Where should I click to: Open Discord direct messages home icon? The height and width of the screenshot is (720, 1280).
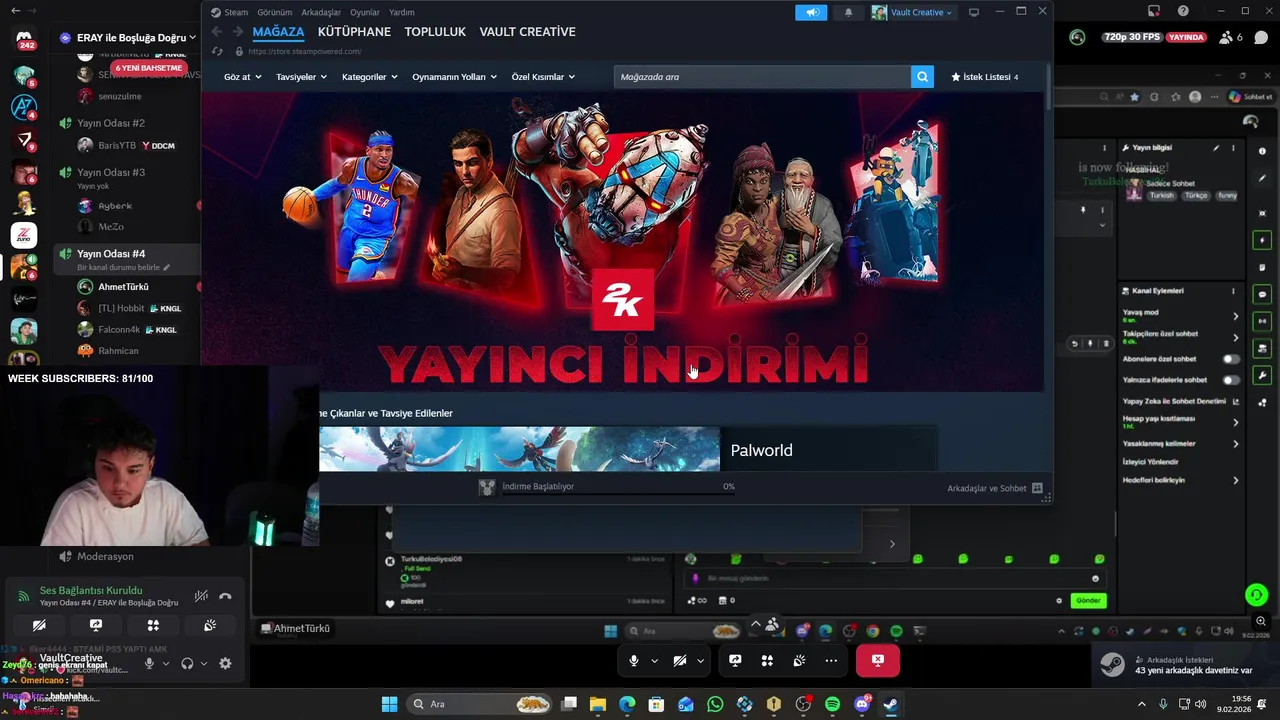[24, 38]
